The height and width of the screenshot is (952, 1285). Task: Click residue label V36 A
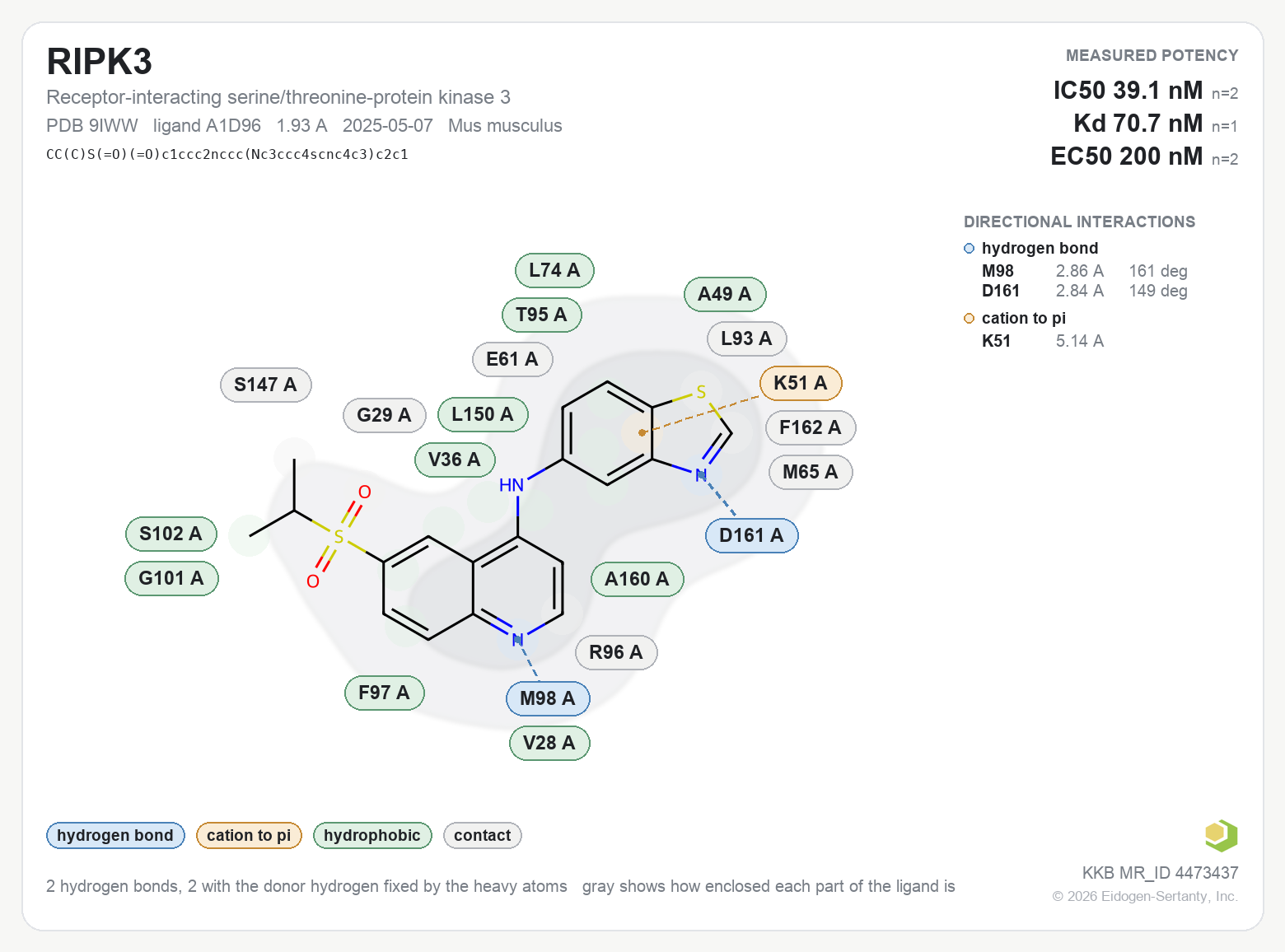point(455,460)
